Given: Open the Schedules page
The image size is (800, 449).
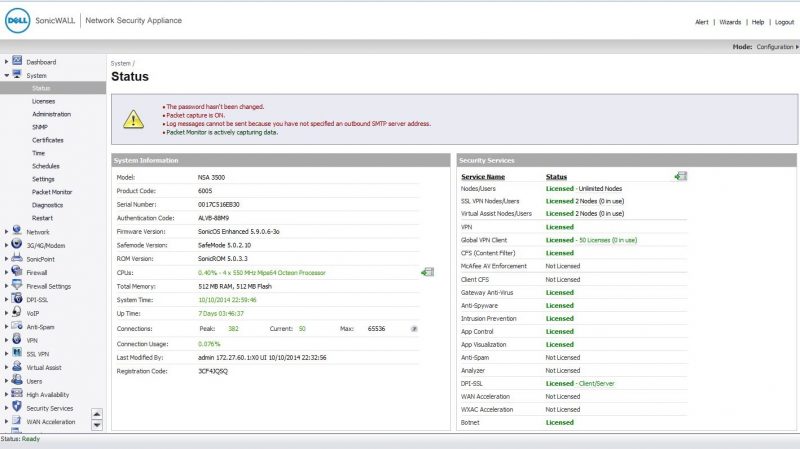Looking at the screenshot, I should [x=46, y=166].
